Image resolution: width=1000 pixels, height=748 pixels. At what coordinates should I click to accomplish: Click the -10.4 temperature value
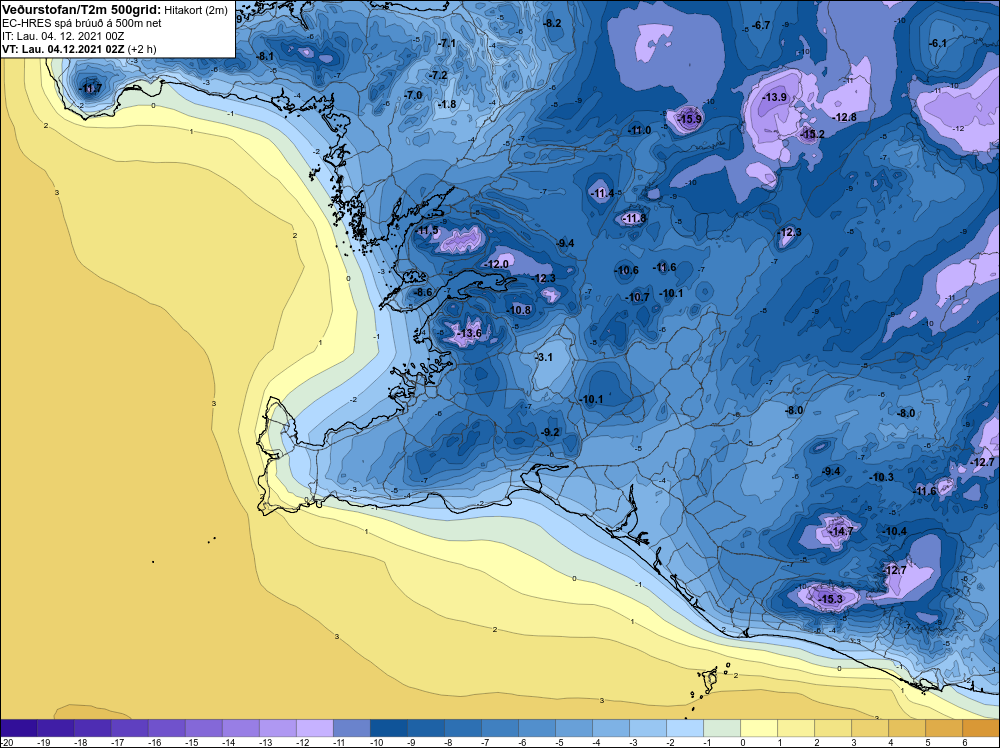click(x=894, y=531)
